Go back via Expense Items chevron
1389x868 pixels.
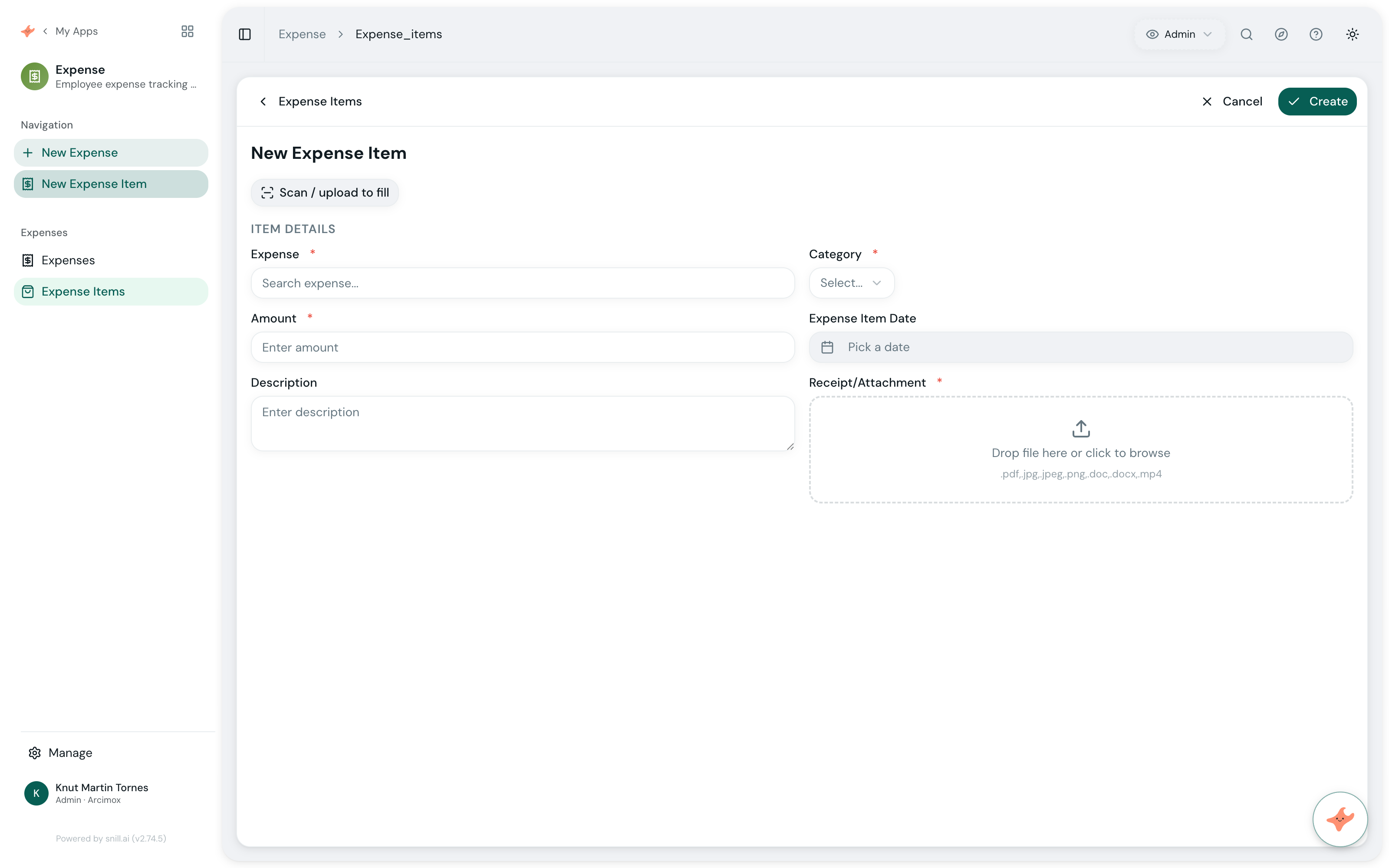[x=263, y=102]
